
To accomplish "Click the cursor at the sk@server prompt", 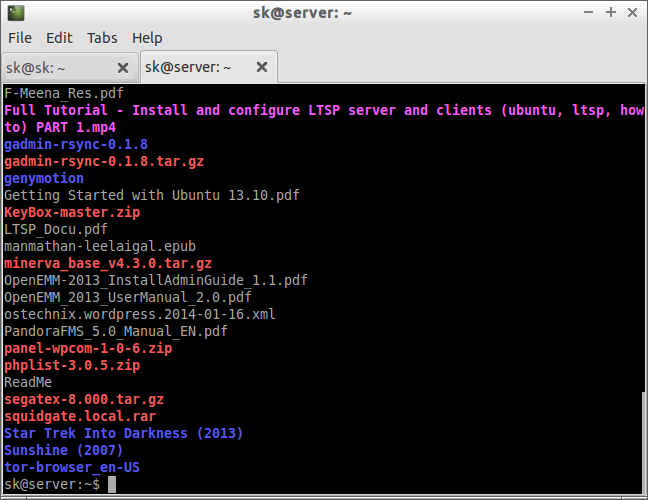I will (x=112, y=484).
